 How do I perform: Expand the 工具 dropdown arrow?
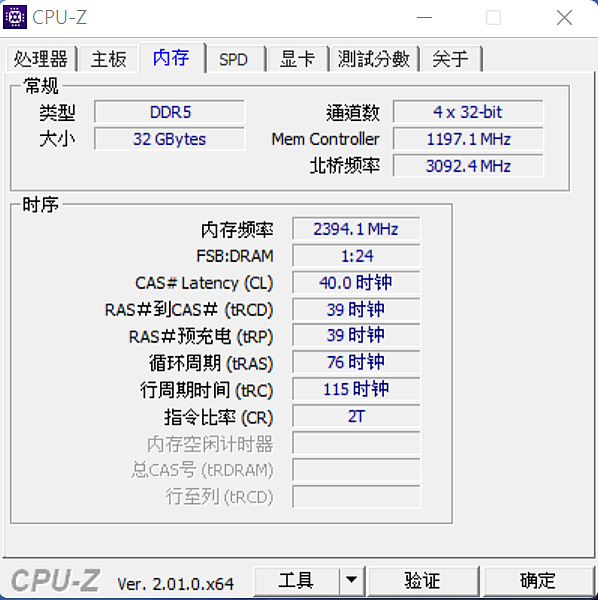pos(352,581)
